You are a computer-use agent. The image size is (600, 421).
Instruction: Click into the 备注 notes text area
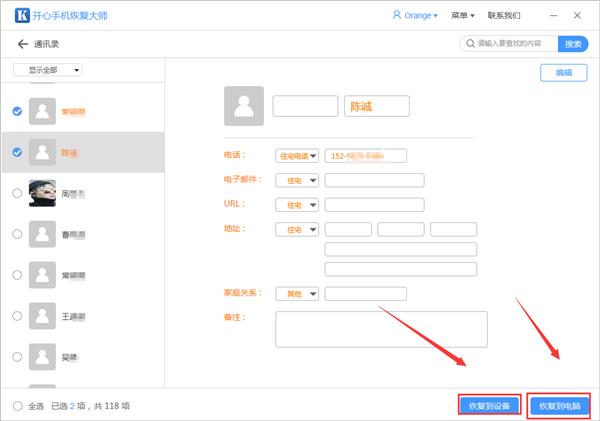[381, 328]
